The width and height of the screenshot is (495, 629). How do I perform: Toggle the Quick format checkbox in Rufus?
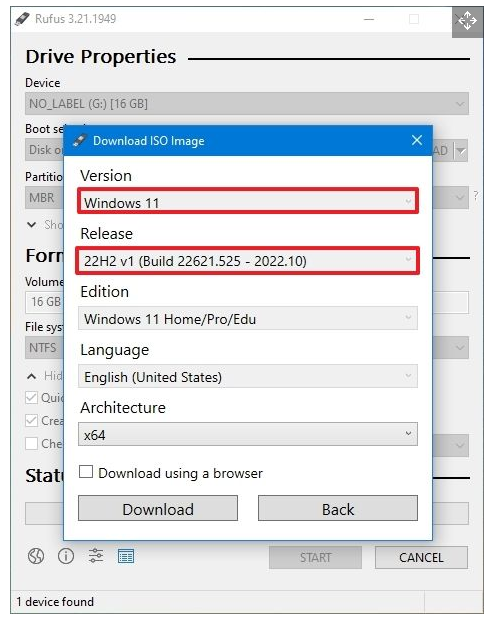pyautogui.click(x=31, y=398)
